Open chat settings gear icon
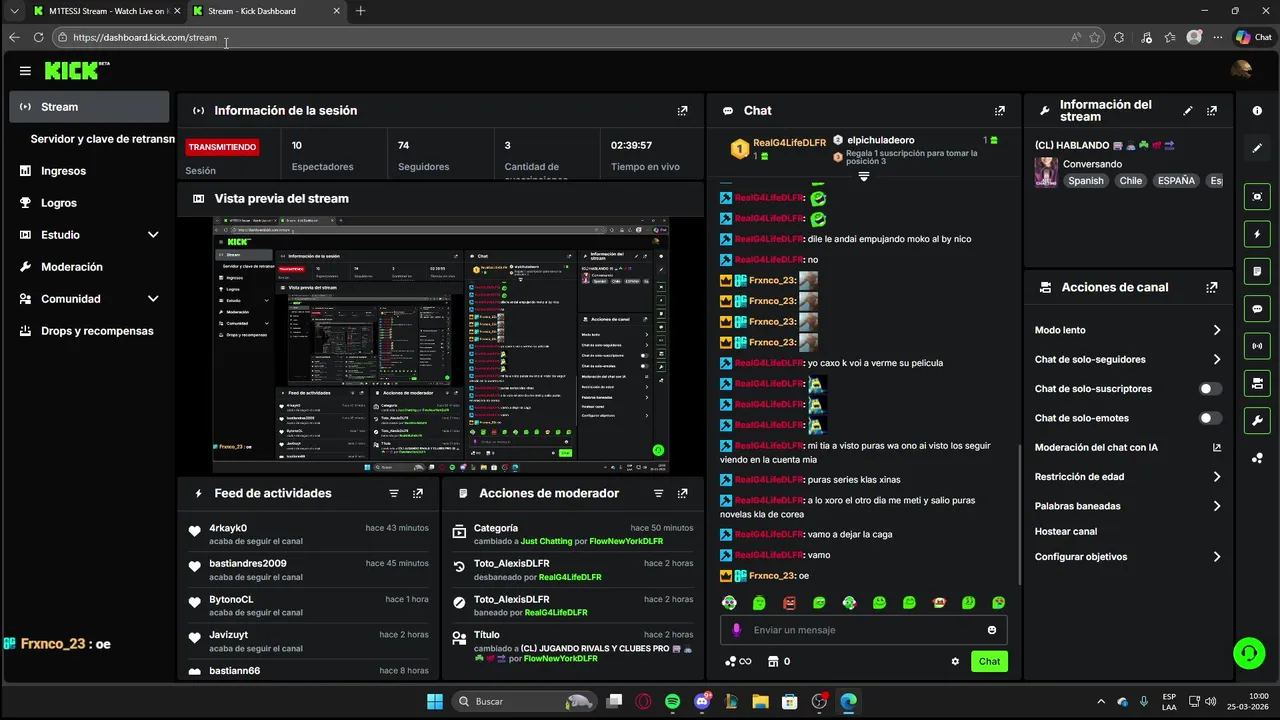1280x720 pixels. click(x=955, y=662)
